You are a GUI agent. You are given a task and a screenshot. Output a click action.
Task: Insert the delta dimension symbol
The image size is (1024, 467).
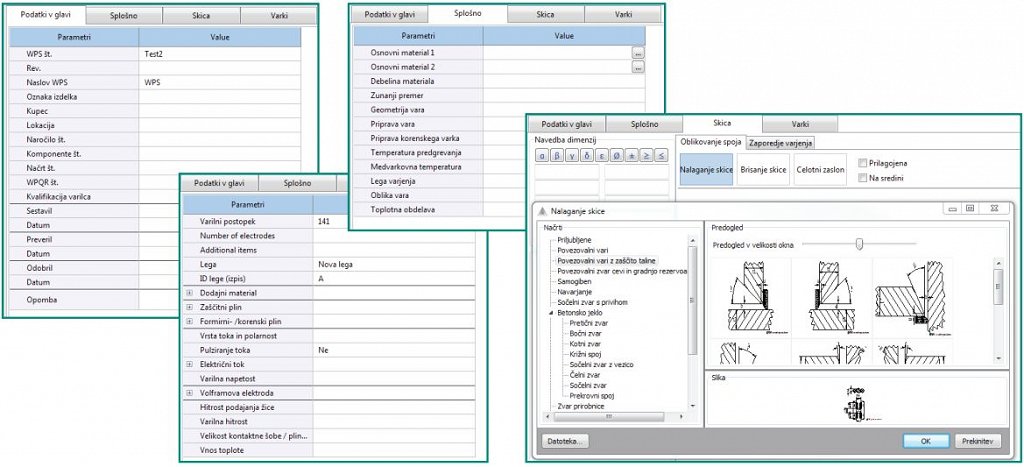click(585, 156)
